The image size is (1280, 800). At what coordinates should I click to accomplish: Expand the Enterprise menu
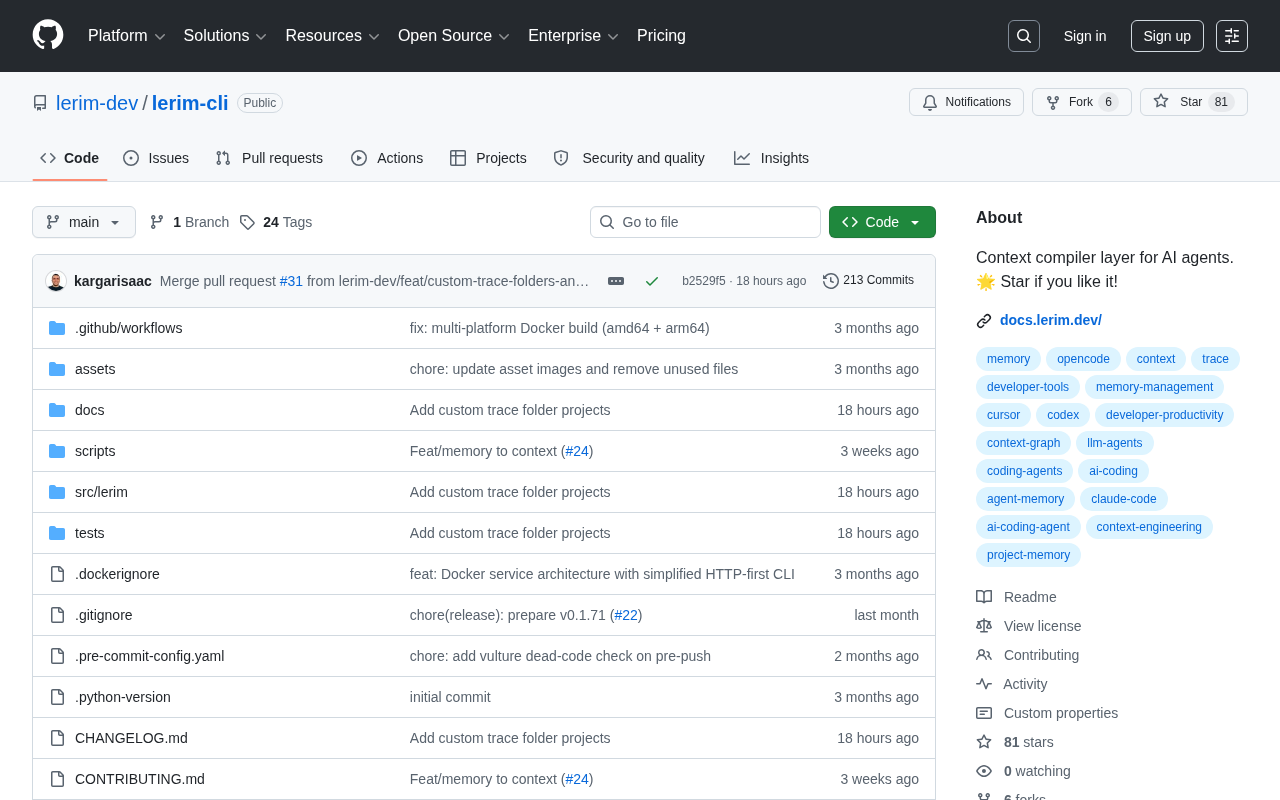(573, 36)
